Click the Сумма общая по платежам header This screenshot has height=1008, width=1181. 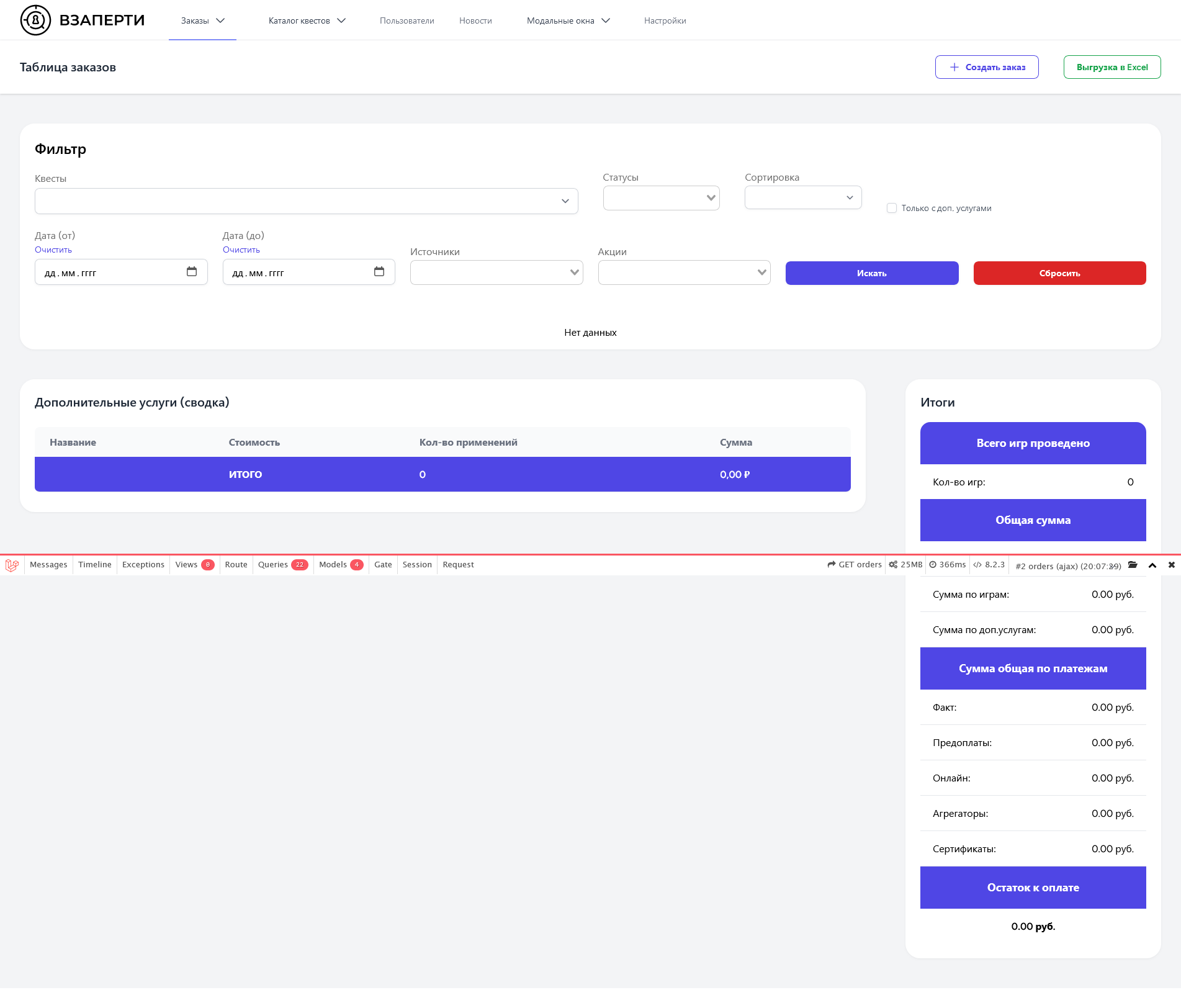[x=1033, y=668]
